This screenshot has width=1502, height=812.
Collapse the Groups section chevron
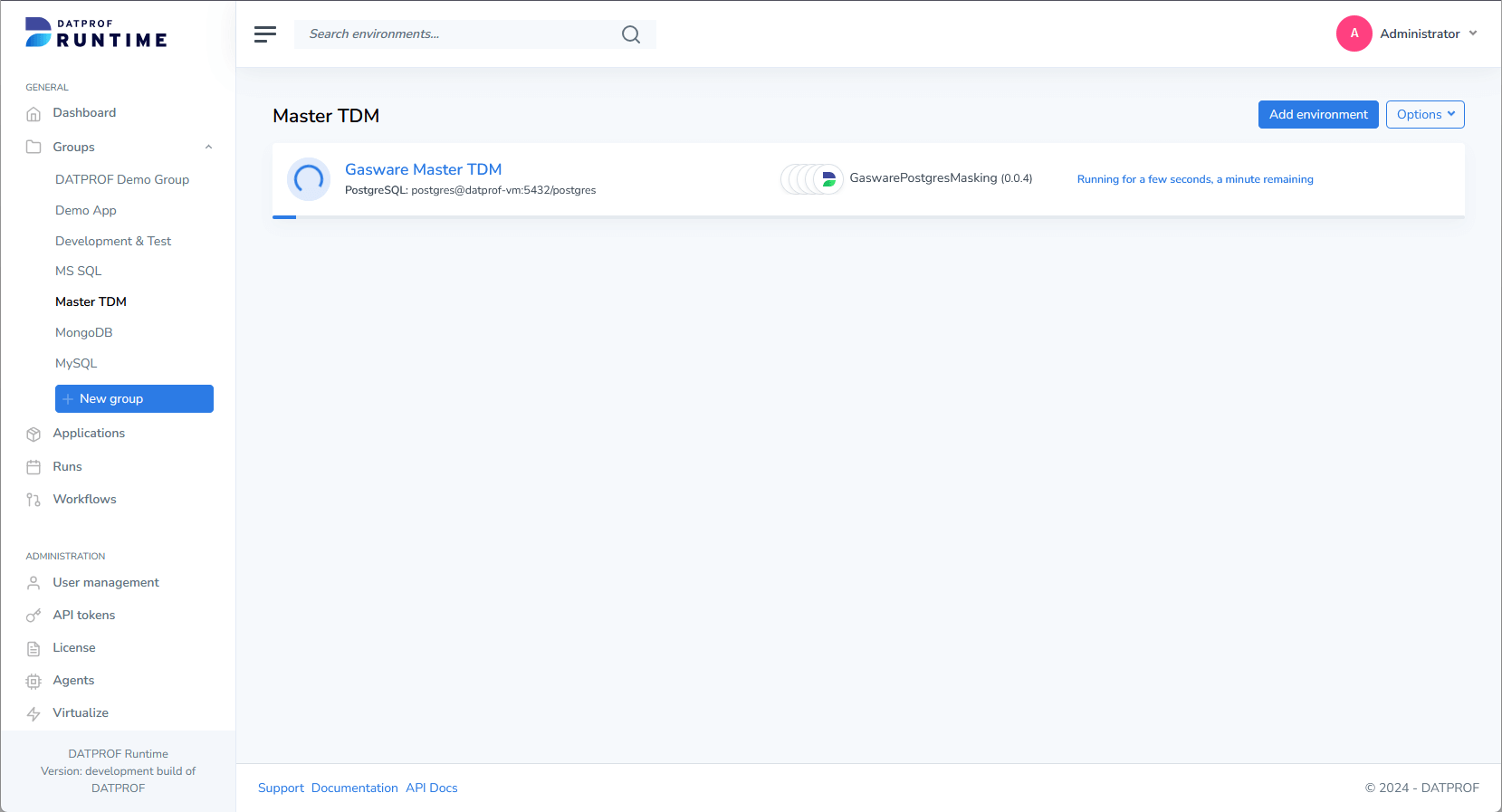tap(208, 148)
